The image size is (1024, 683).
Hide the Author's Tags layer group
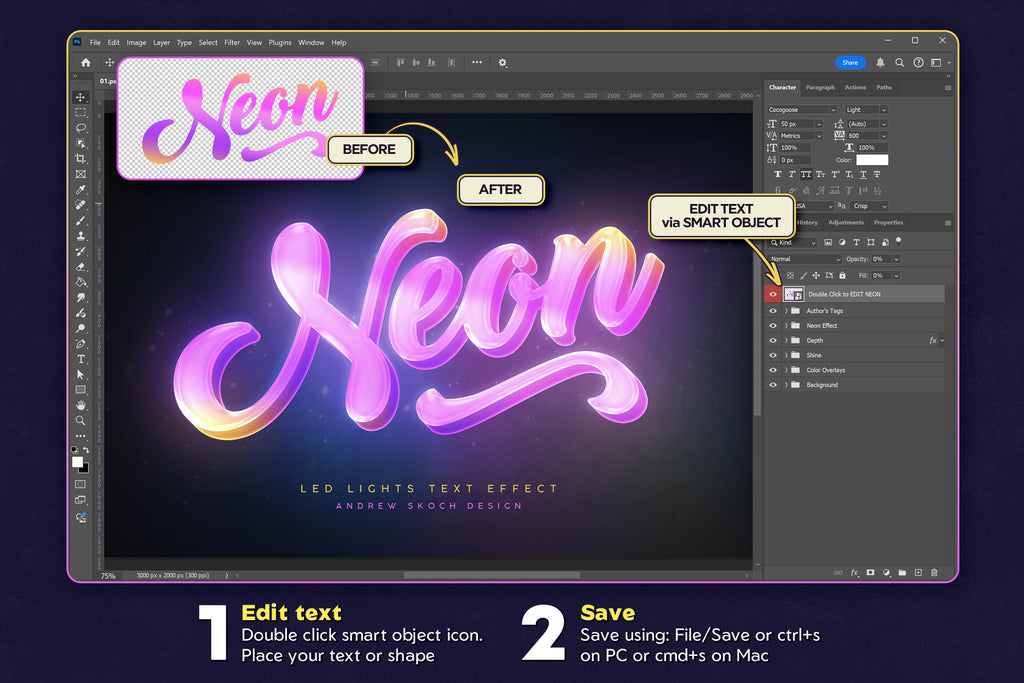click(x=773, y=311)
